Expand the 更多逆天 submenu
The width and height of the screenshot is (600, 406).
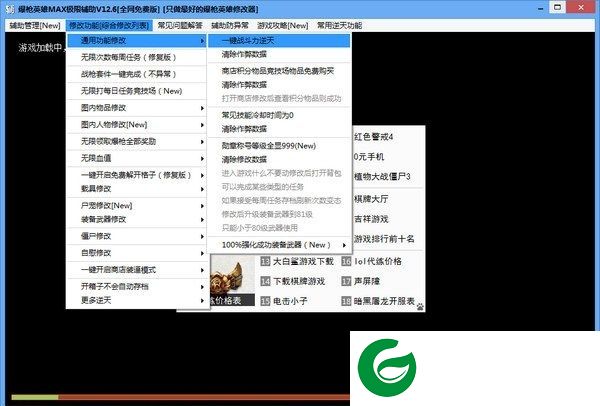[137, 300]
